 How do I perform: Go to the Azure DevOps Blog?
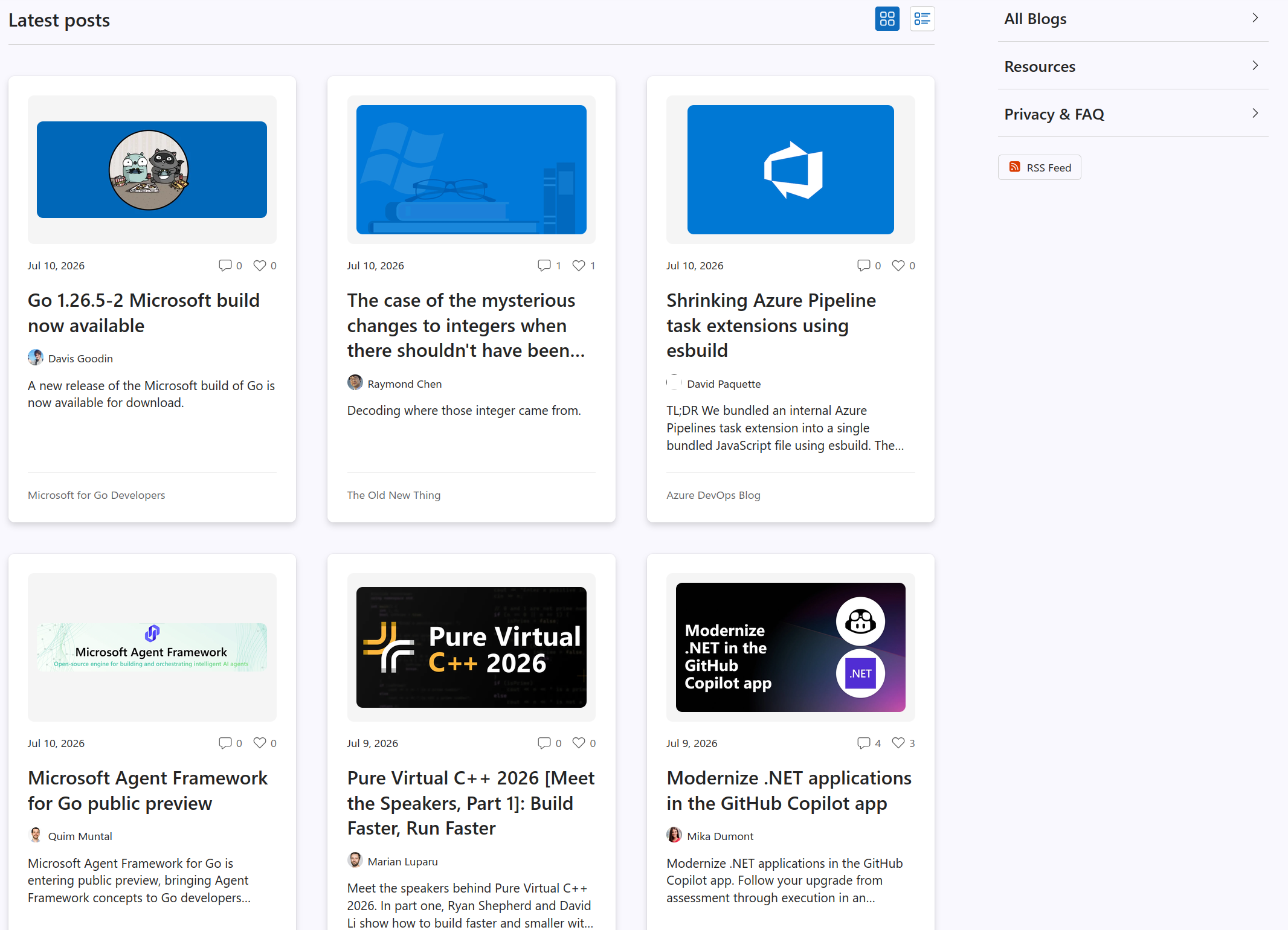(x=713, y=495)
